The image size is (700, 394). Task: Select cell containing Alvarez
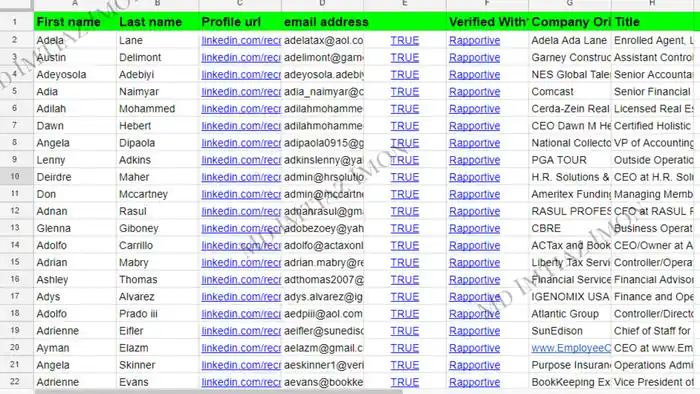[158, 297]
